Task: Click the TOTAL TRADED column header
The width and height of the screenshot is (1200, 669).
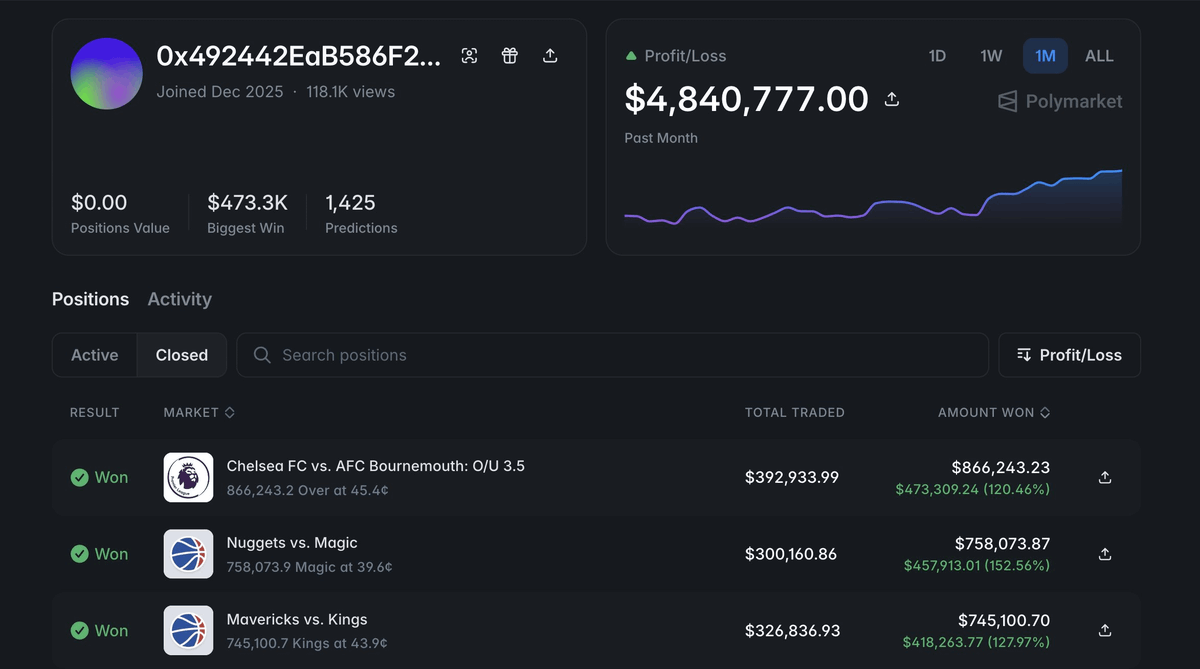Action: [795, 412]
